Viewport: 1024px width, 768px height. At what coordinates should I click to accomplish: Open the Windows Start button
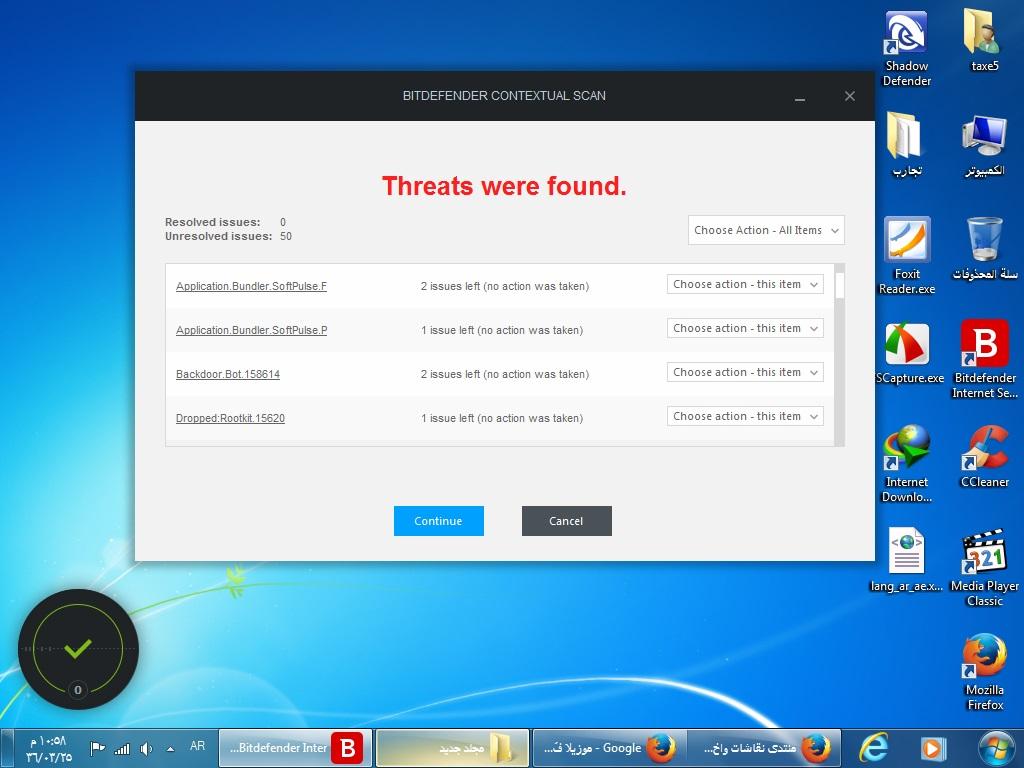(997, 748)
